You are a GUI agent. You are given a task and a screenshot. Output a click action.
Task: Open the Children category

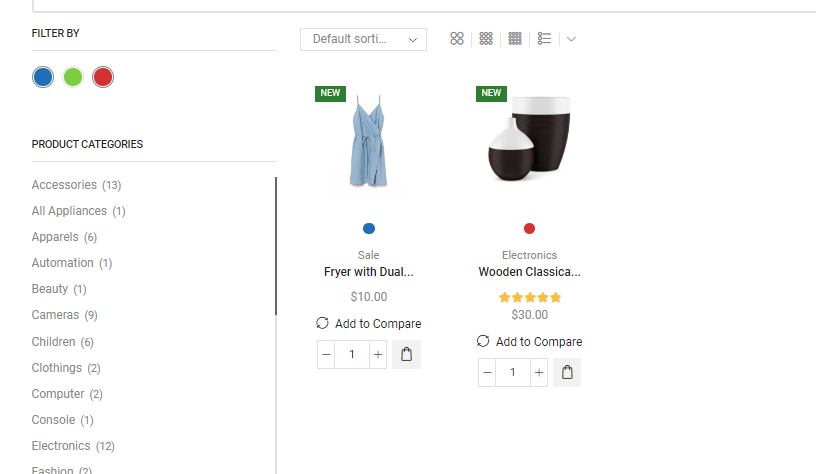click(54, 342)
